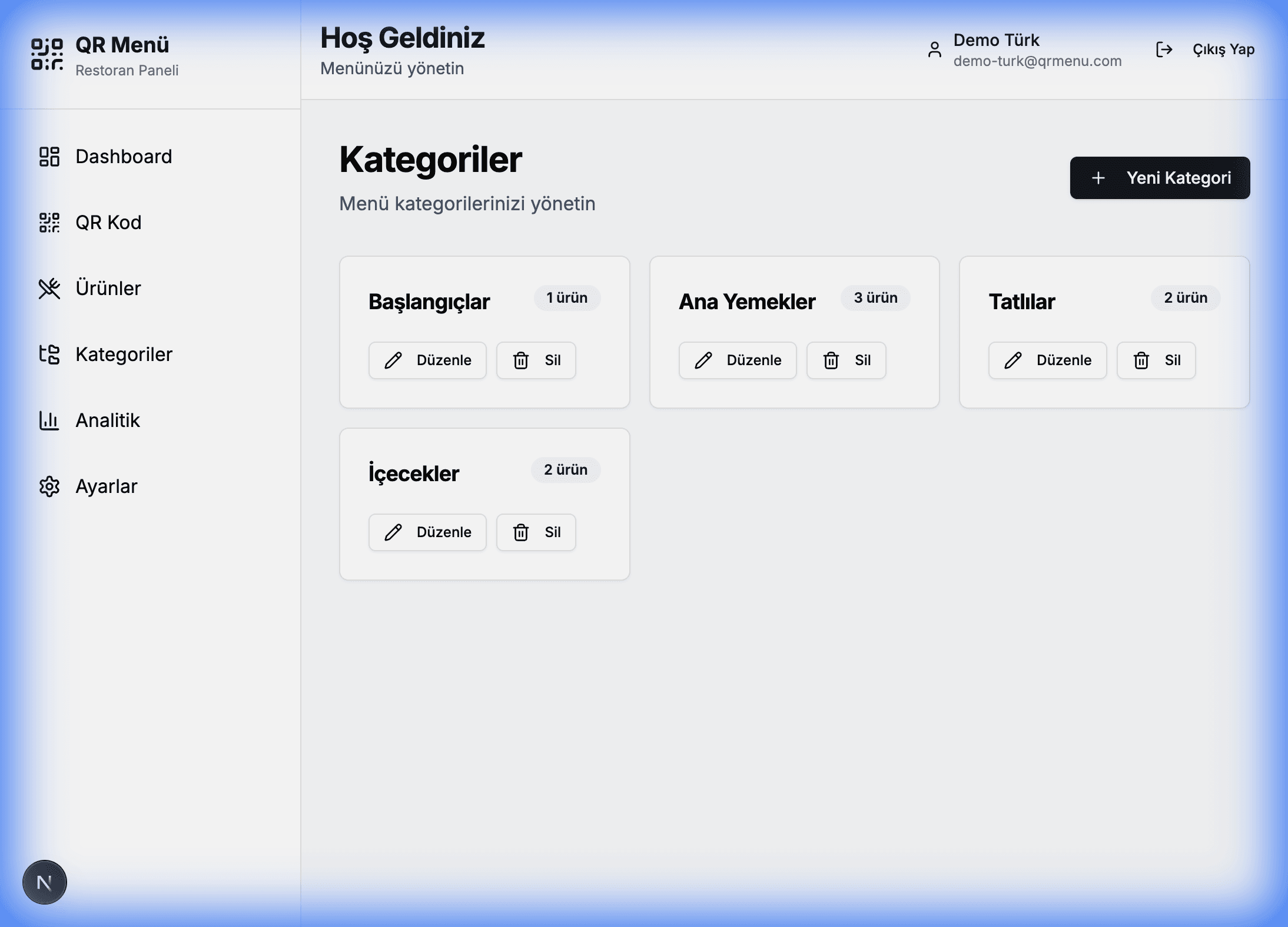Open the Kategoriler section from sidebar
Screen dimensions: 1288x927
[x=123, y=355]
